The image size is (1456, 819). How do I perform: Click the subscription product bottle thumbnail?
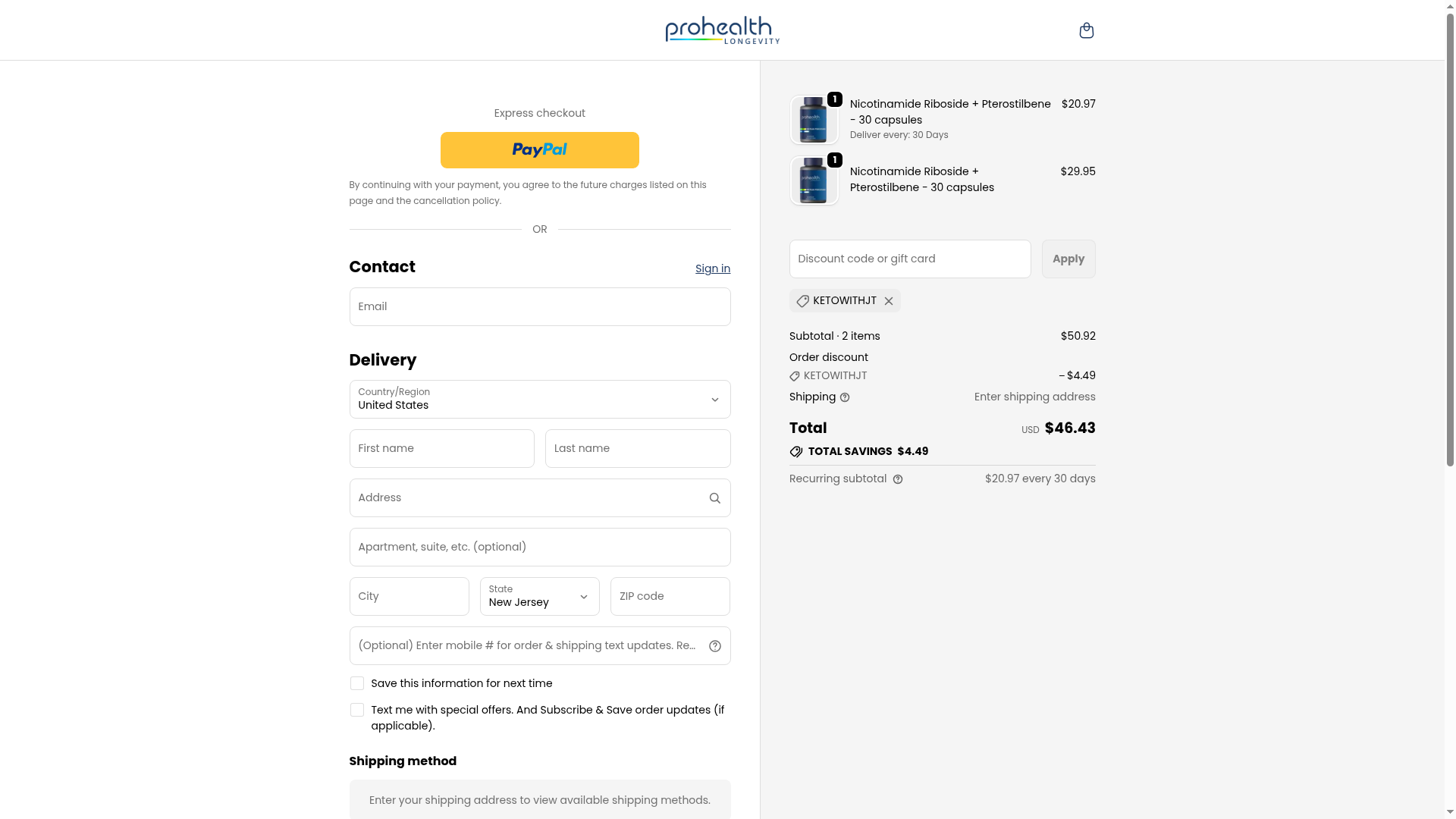click(814, 120)
